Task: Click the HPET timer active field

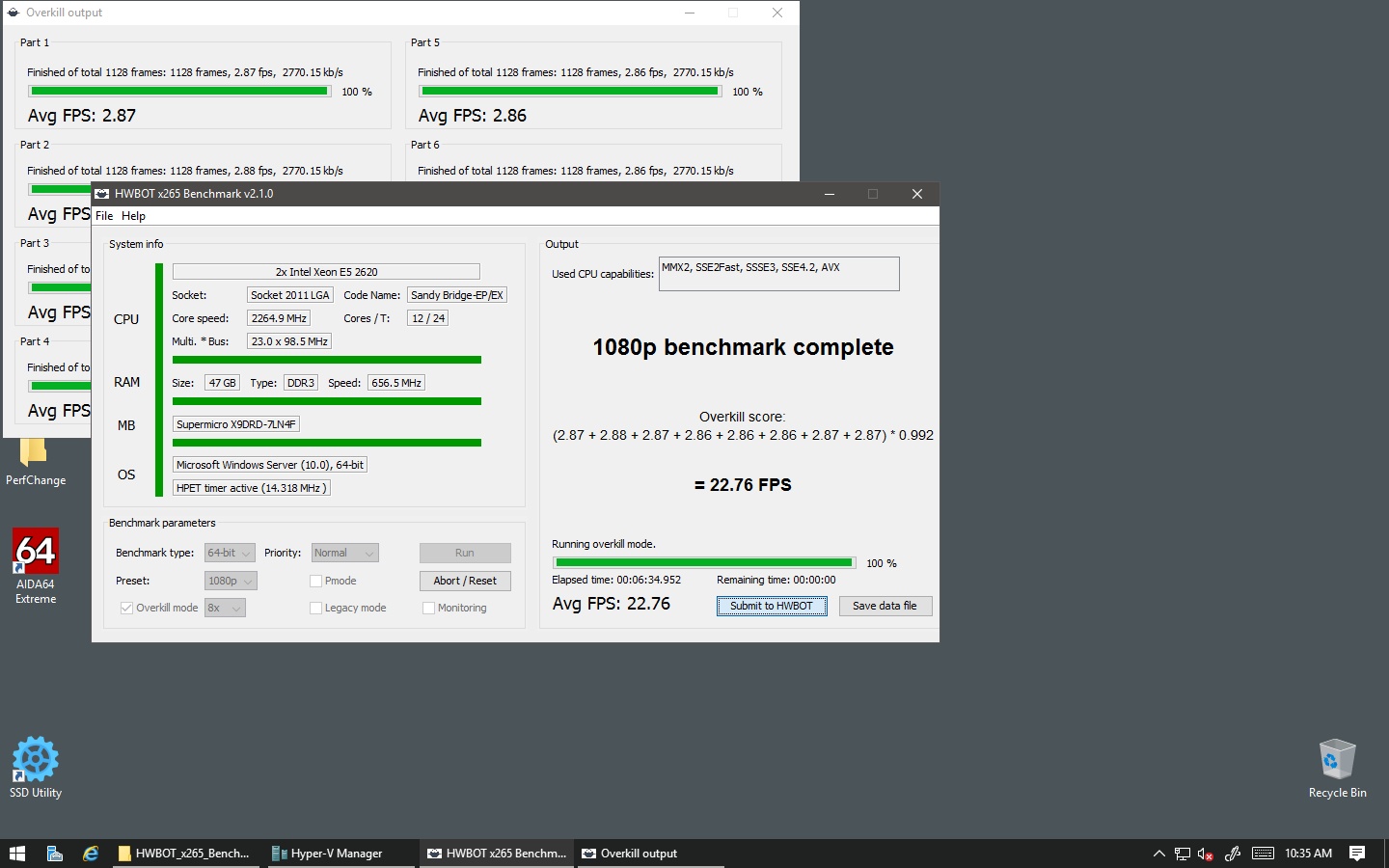Action: pyautogui.click(x=252, y=488)
